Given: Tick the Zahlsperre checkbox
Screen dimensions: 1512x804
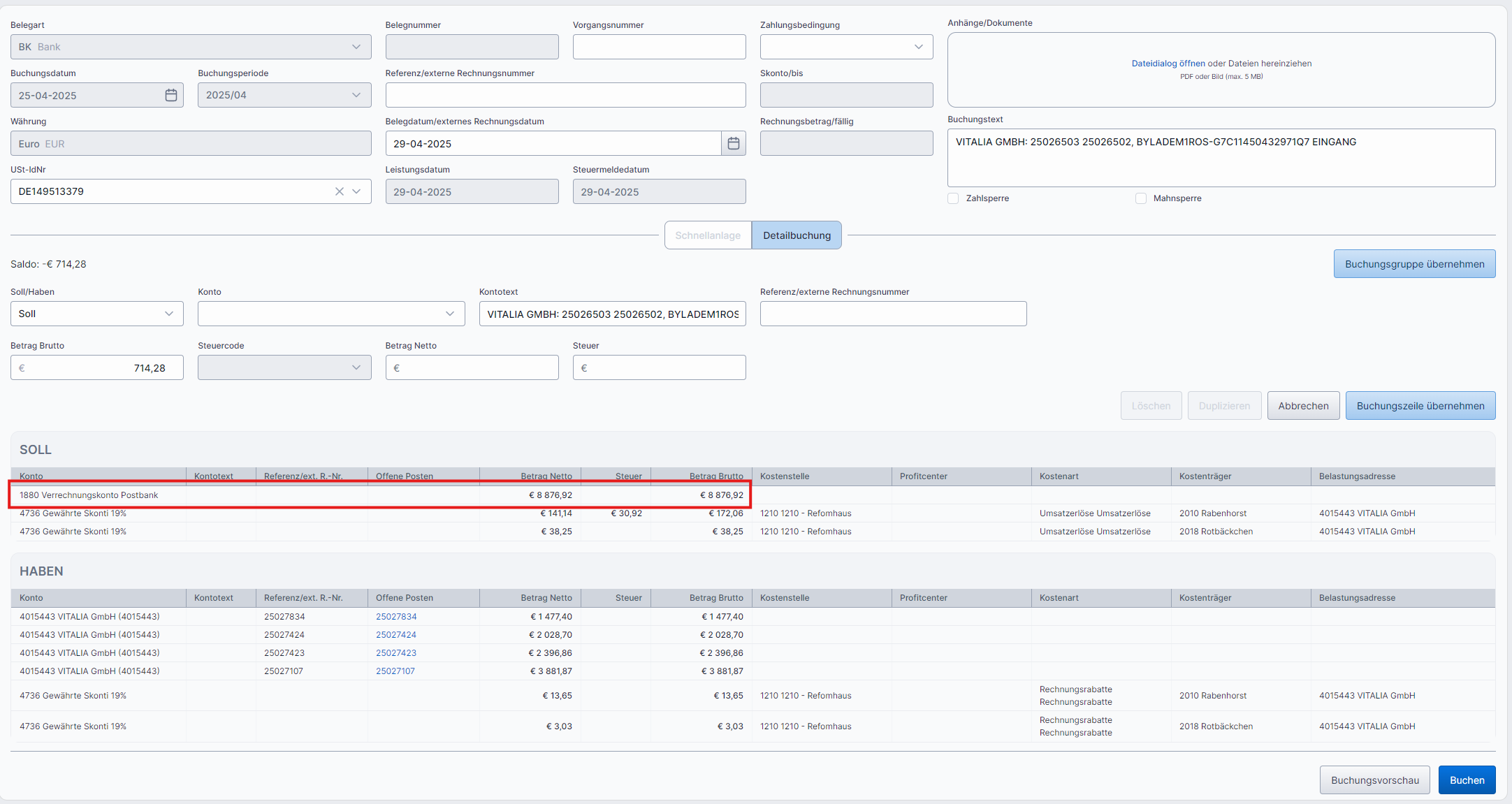Looking at the screenshot, I should [953, 198].
